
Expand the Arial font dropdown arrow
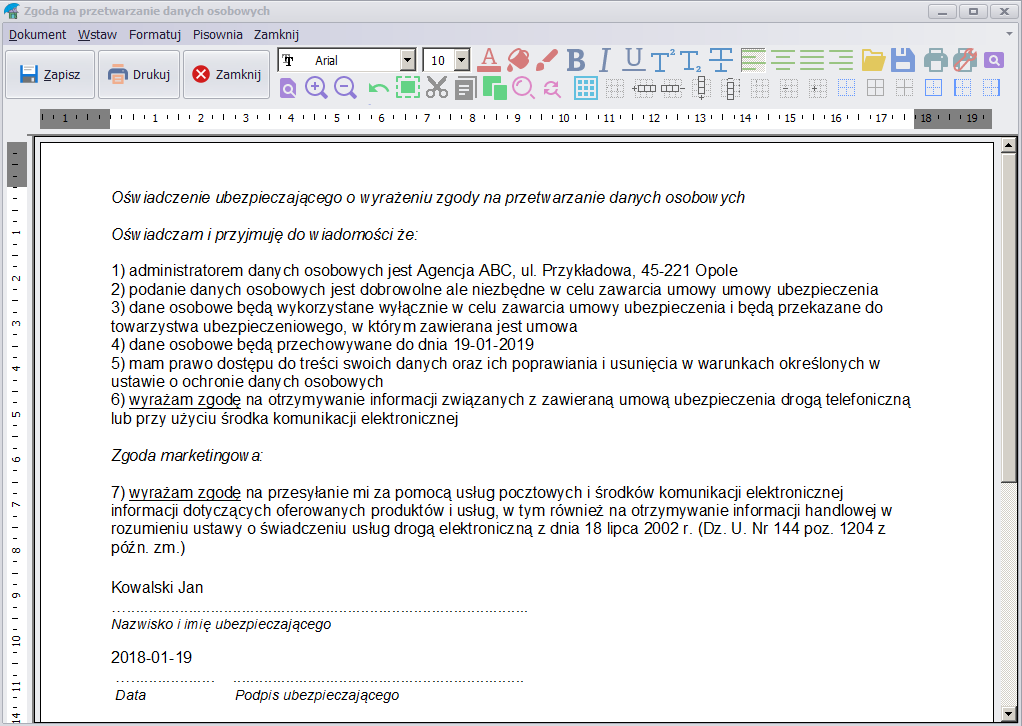point(408,61)
